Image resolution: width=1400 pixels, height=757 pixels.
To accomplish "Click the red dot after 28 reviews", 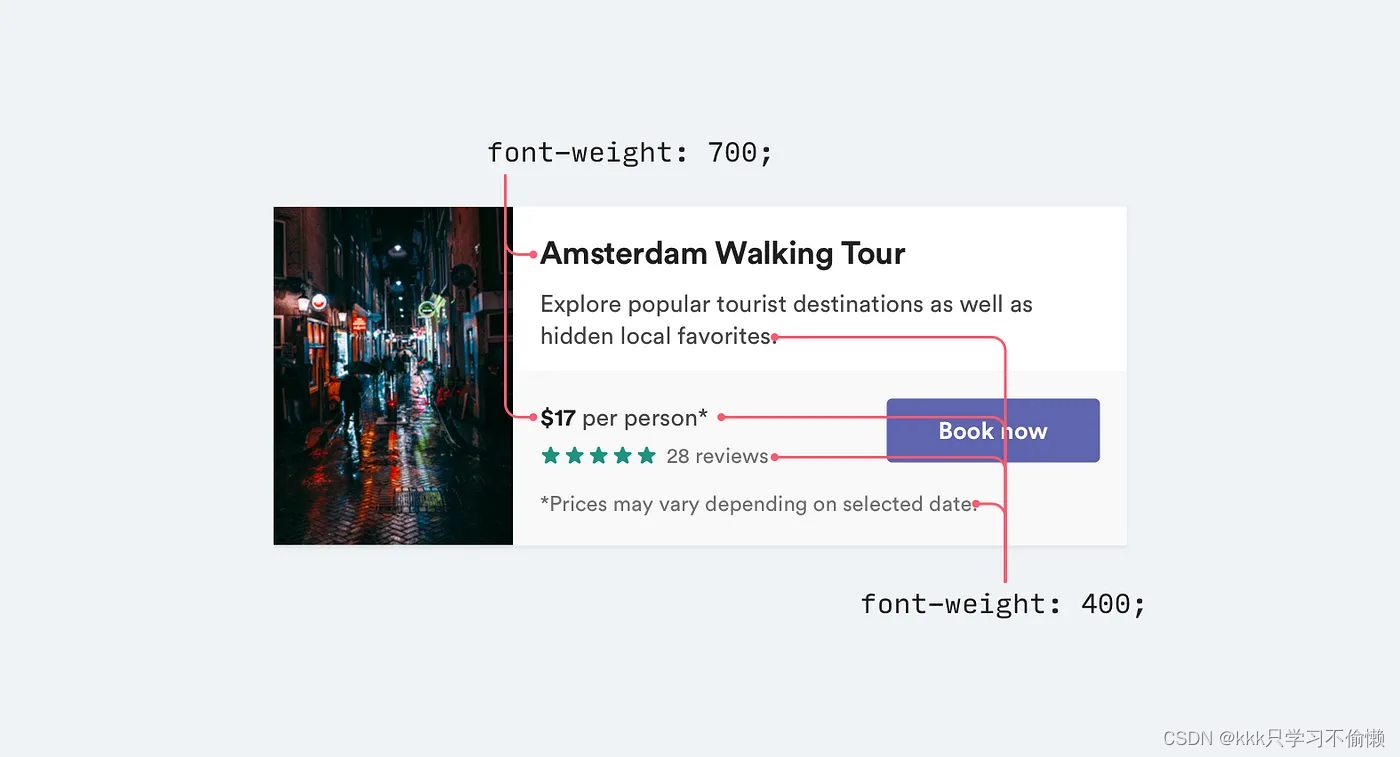I will pyautogui.click(x=775, y=457).
